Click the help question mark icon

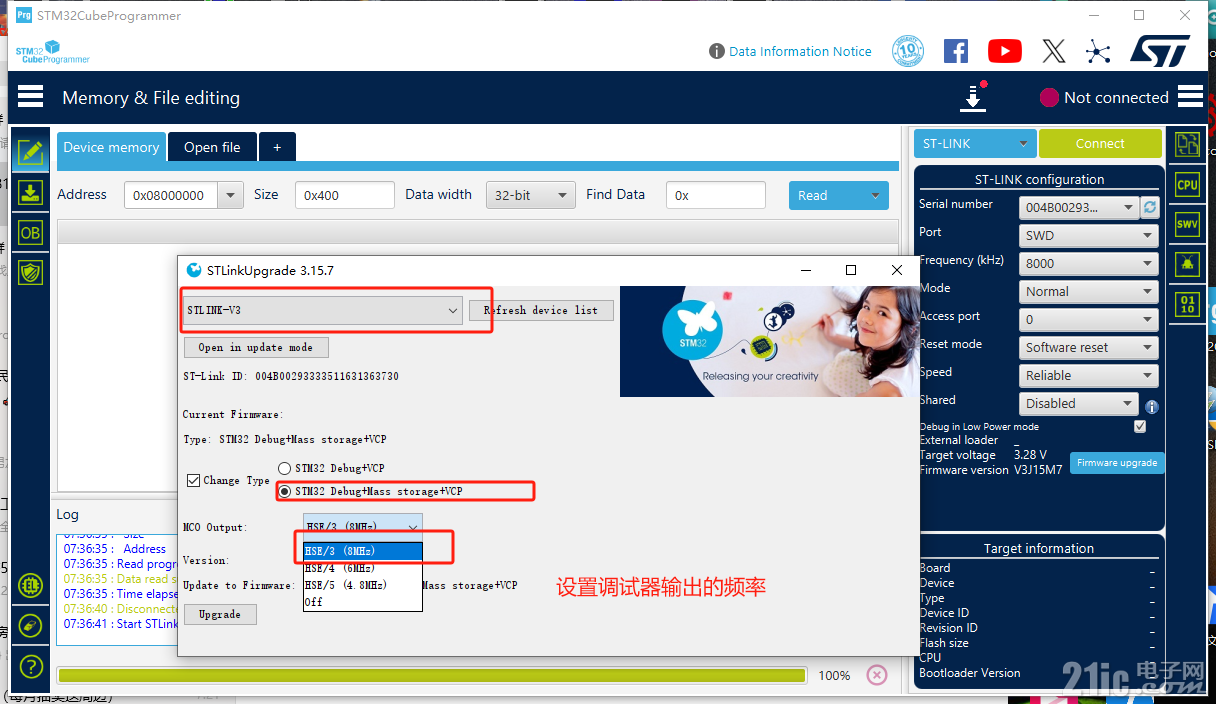pyautogui.click(x=31, y=665)
